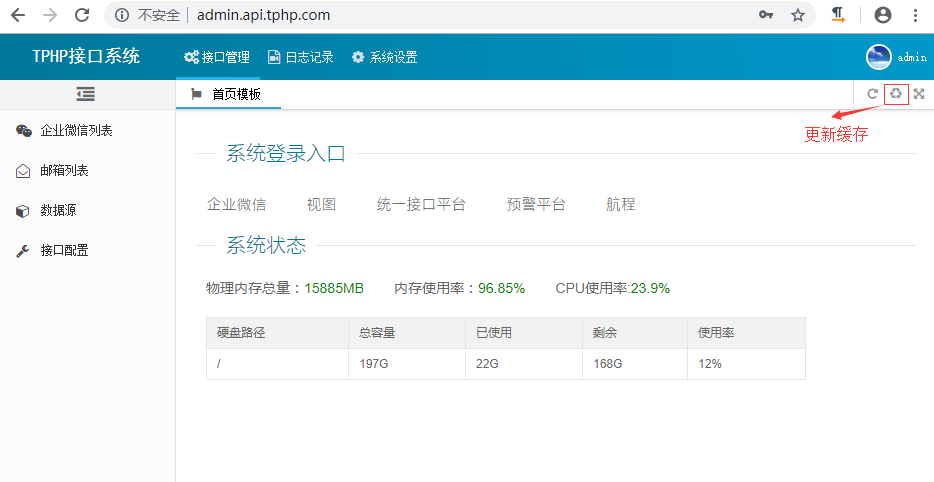Click the 23.9% CPU usage value

point(650,288)
